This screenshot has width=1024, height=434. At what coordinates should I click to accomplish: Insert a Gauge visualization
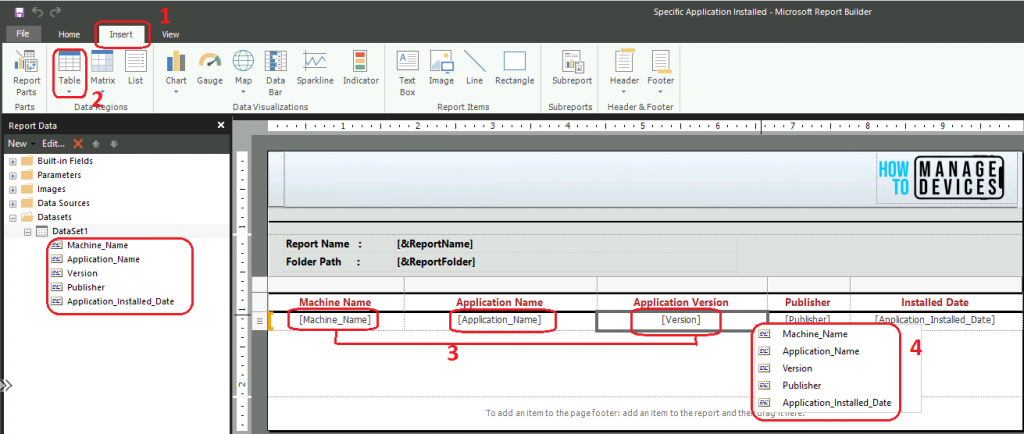(210, 68)
